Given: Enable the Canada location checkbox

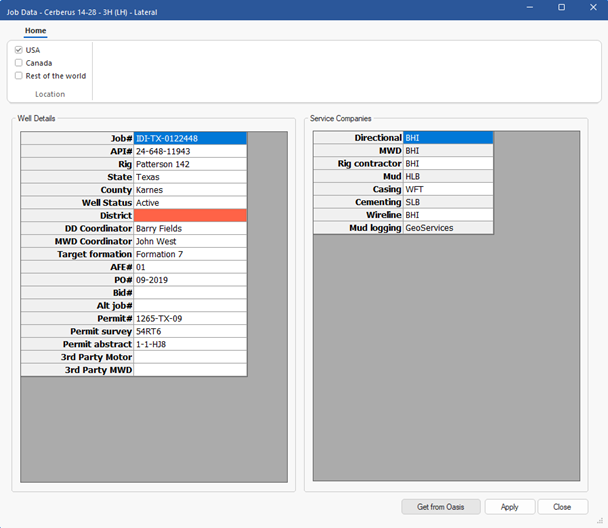Looking at the screenshot, I should pos(19,63).
